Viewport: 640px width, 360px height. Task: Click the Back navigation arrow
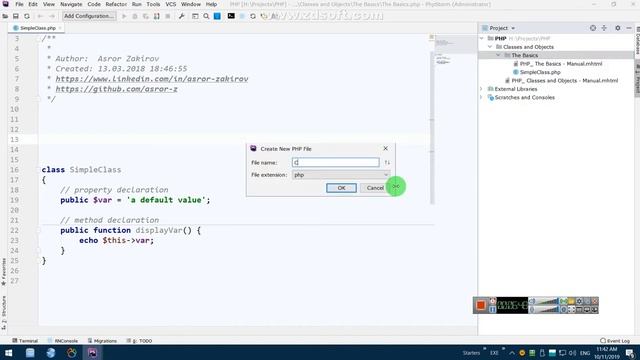point(40,16)
